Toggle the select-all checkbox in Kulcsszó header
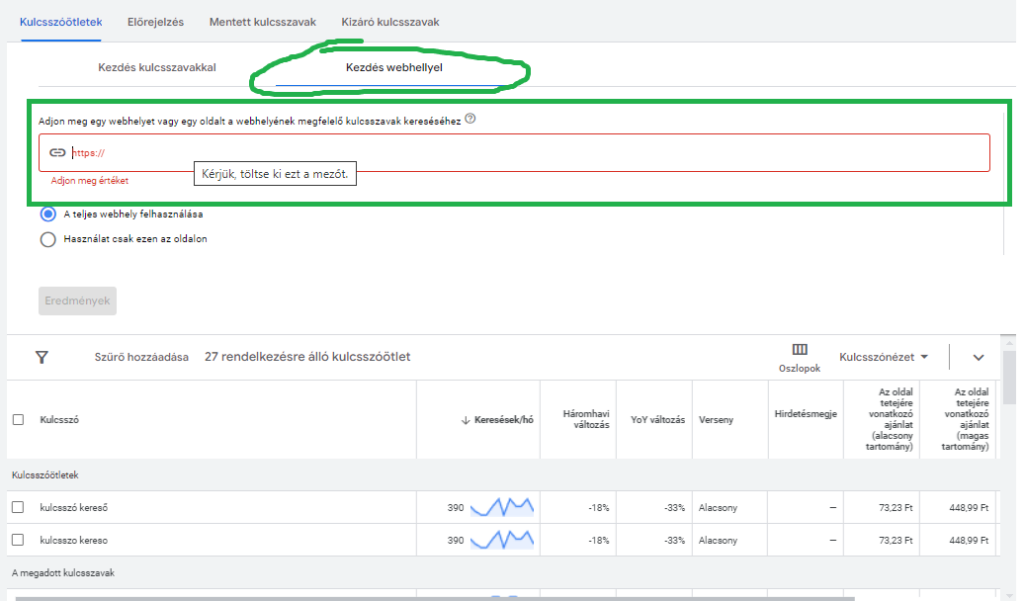Image resolution: width=1024 pixels, height=601 pixels. tap(18, 420)
